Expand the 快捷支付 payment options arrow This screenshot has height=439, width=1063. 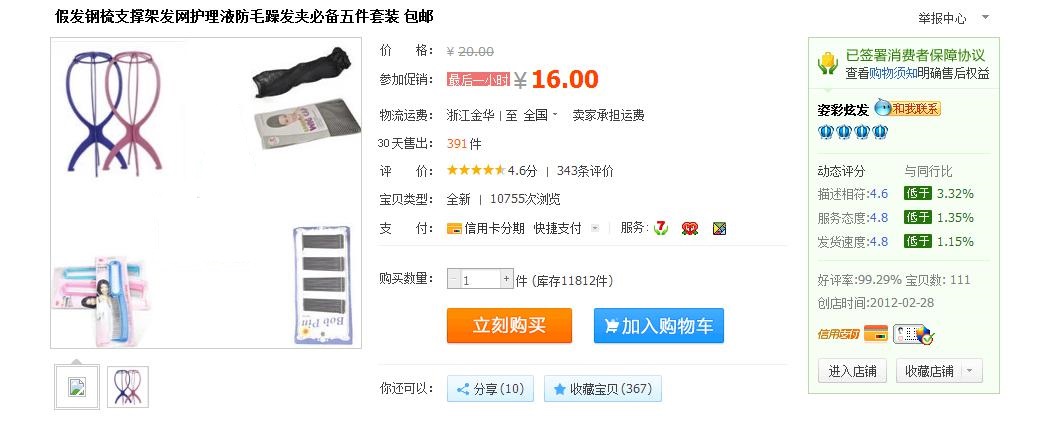pos(595,228)
